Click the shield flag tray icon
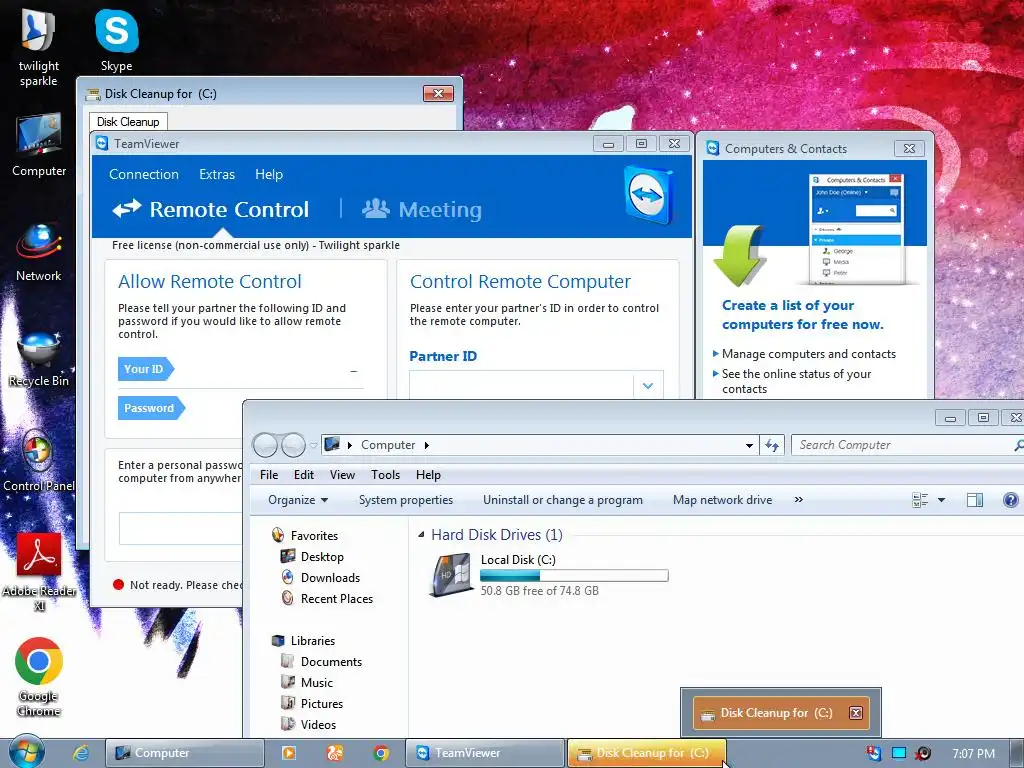Viewport: 1024px width, 768px height. pos(874,753)
